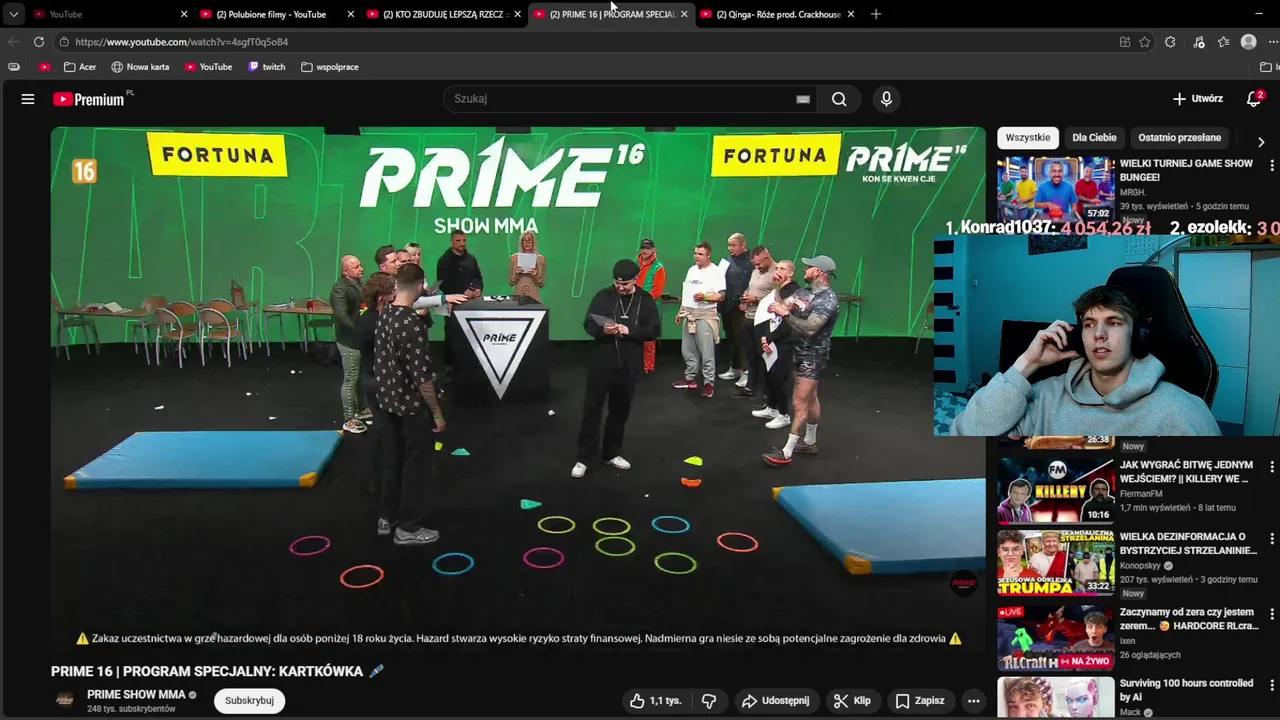This screenshot has height=720, width=1280.
Task: Create a clip with Klip button
Action: (x=852, y=701)
